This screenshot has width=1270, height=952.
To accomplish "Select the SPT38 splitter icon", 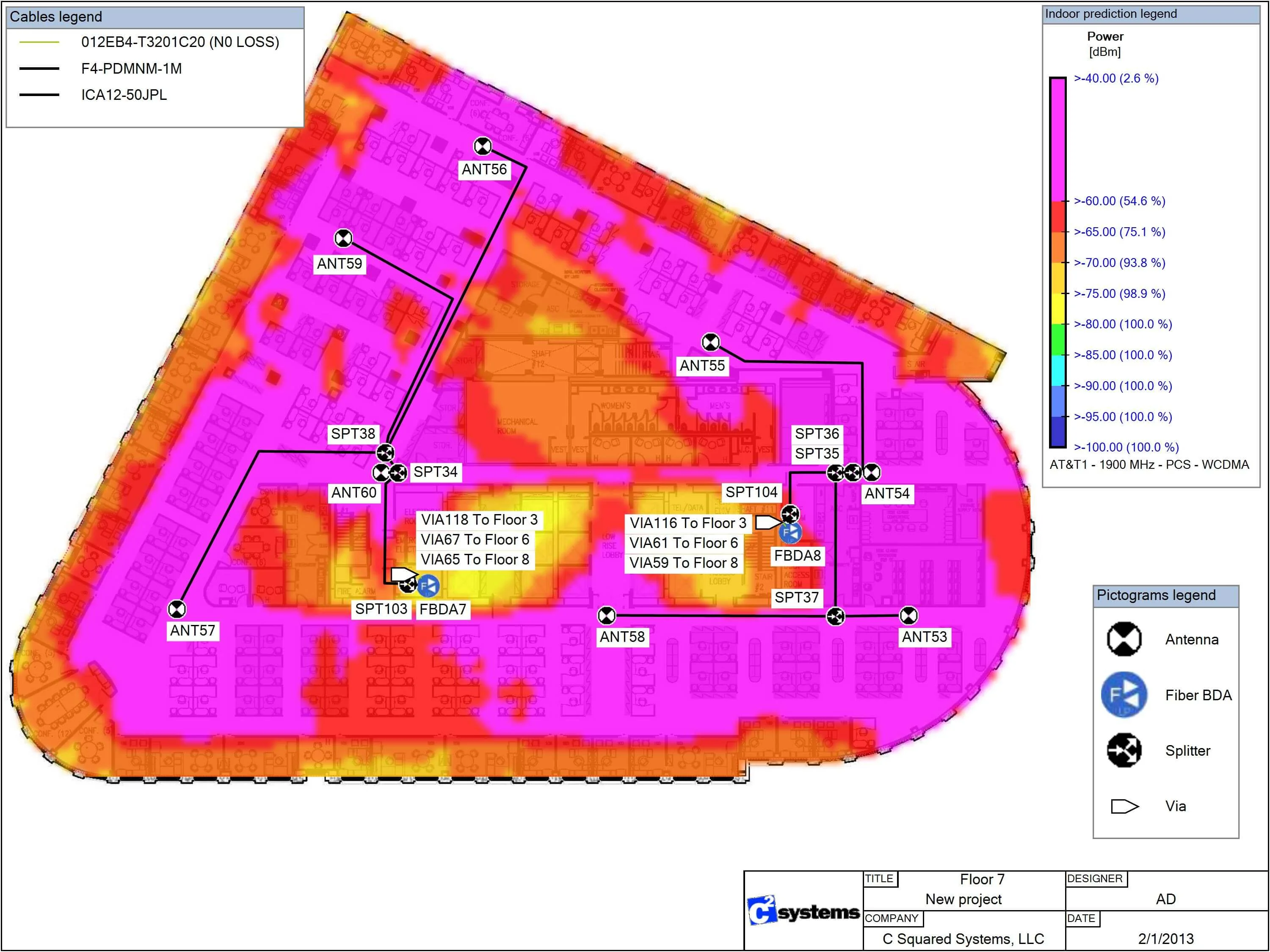I will point(385,453).
